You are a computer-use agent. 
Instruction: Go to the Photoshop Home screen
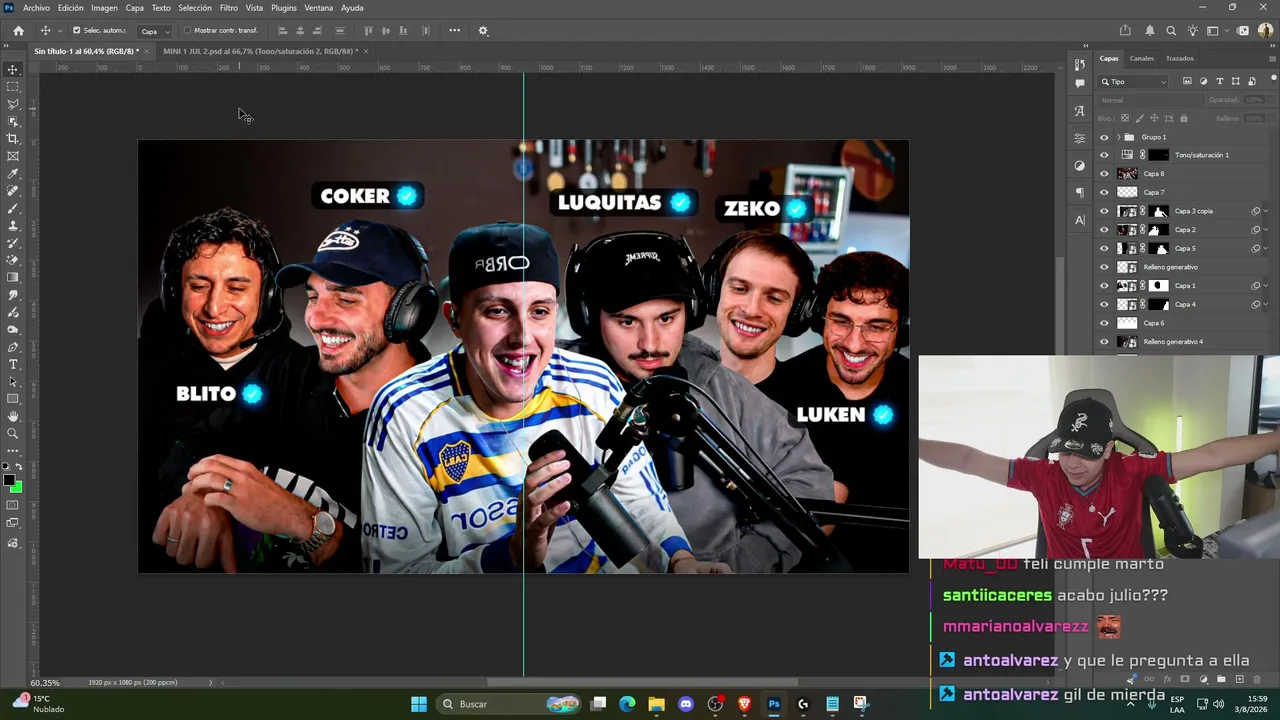(18, 31)
